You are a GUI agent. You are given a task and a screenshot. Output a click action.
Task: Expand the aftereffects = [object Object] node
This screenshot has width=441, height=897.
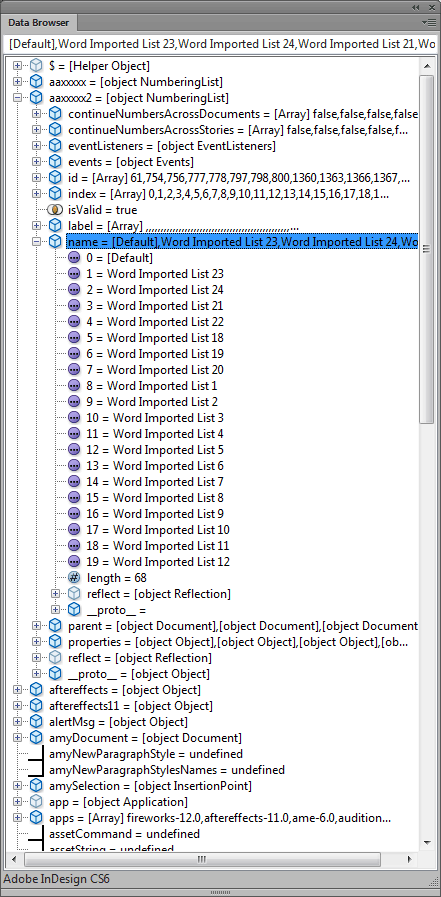pyautogui.click(x=17, y=690)
